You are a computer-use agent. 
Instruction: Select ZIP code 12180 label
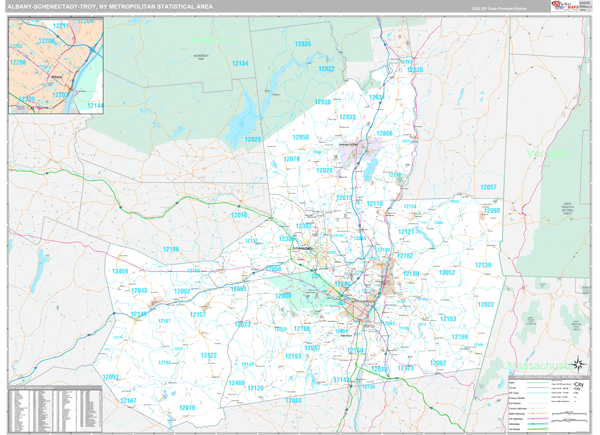[x=411, y=274]
